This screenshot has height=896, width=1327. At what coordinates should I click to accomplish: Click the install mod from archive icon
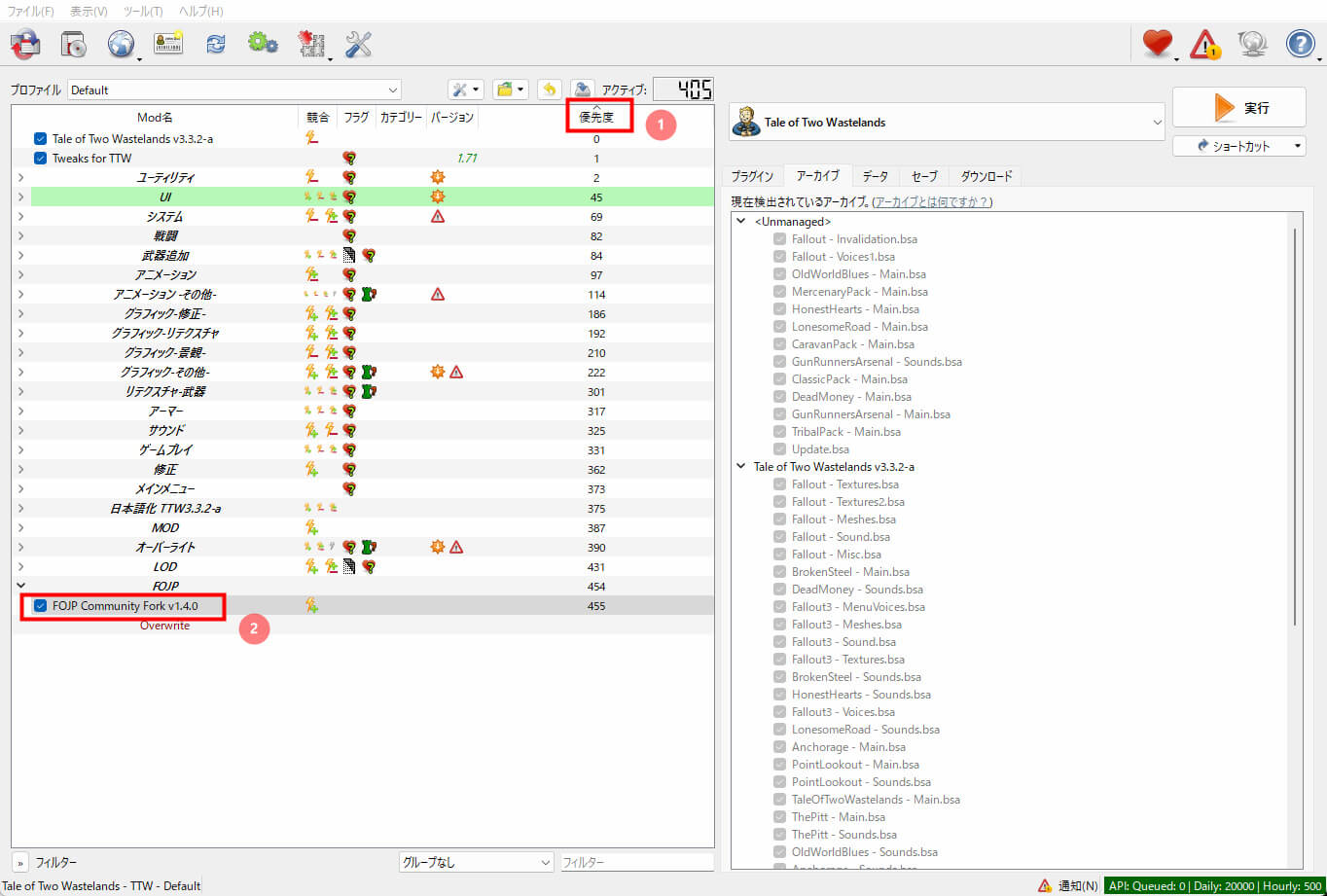pos(73,44)
